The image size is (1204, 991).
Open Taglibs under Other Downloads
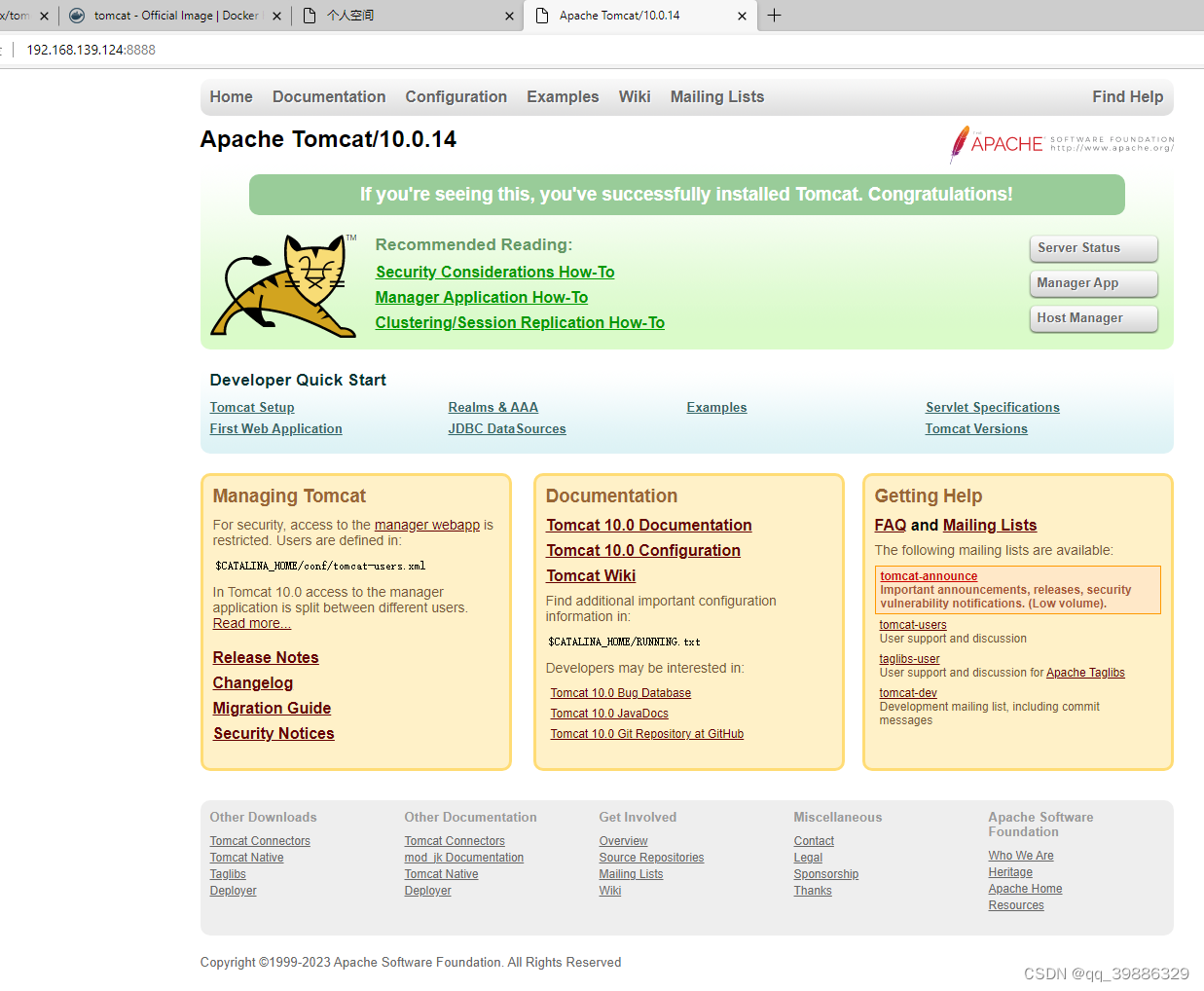[228, 874]
